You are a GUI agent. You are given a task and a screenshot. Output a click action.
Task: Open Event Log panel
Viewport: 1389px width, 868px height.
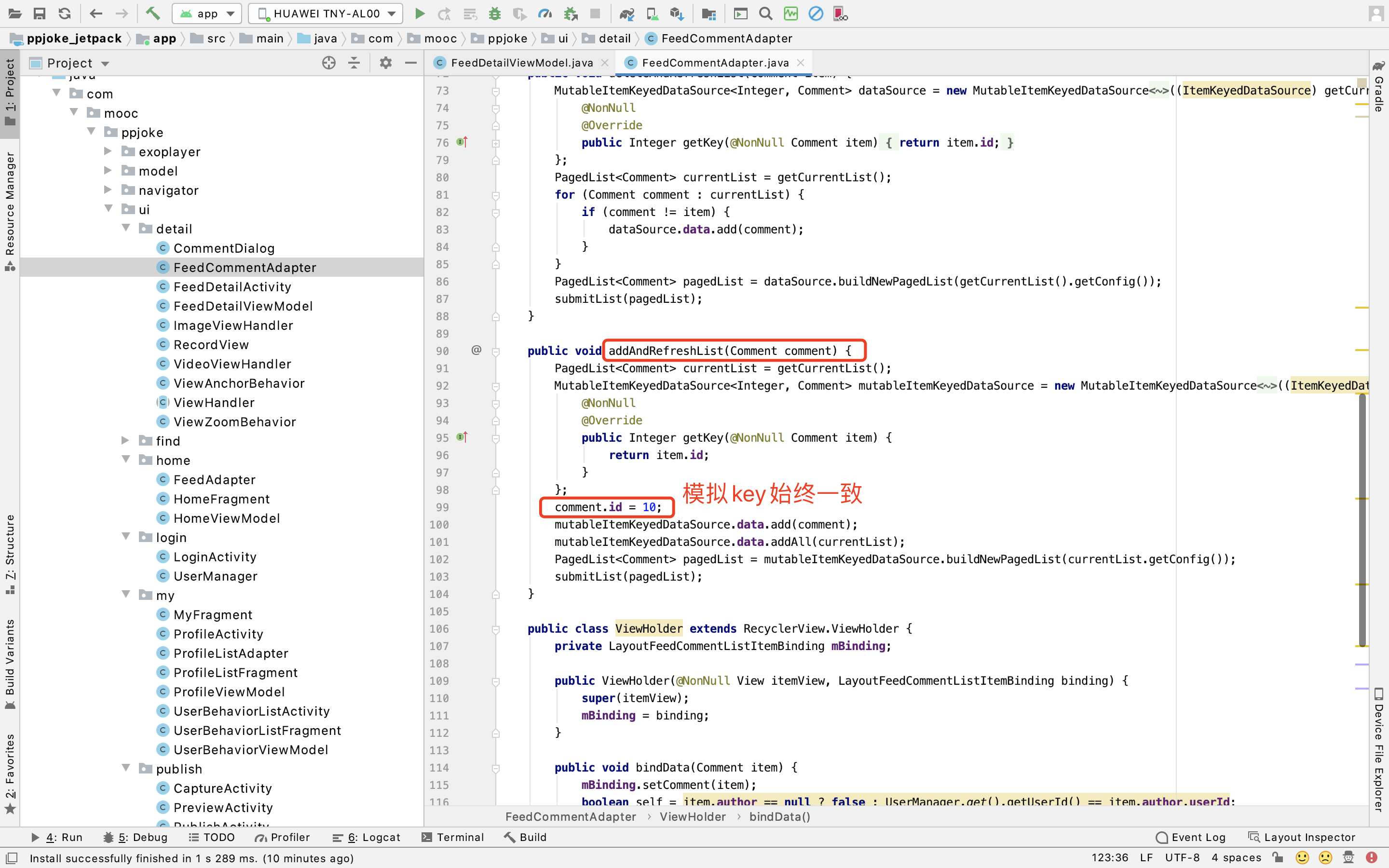coord(1191,837)
